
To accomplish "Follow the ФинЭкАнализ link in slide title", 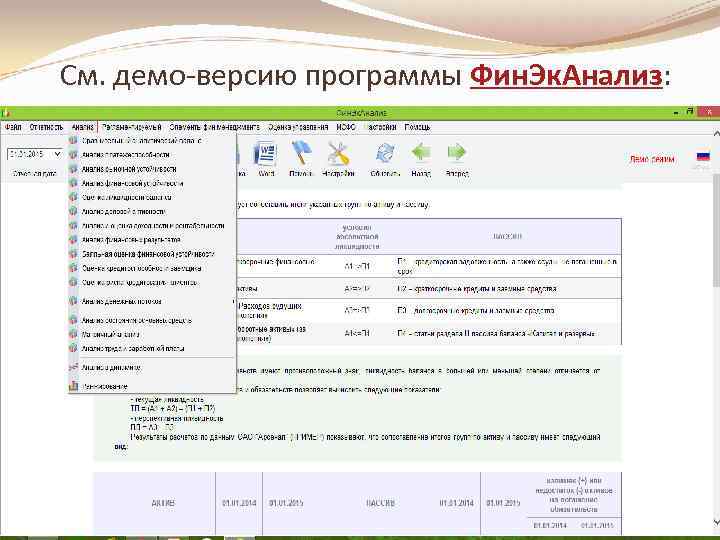I will [566, 76].
